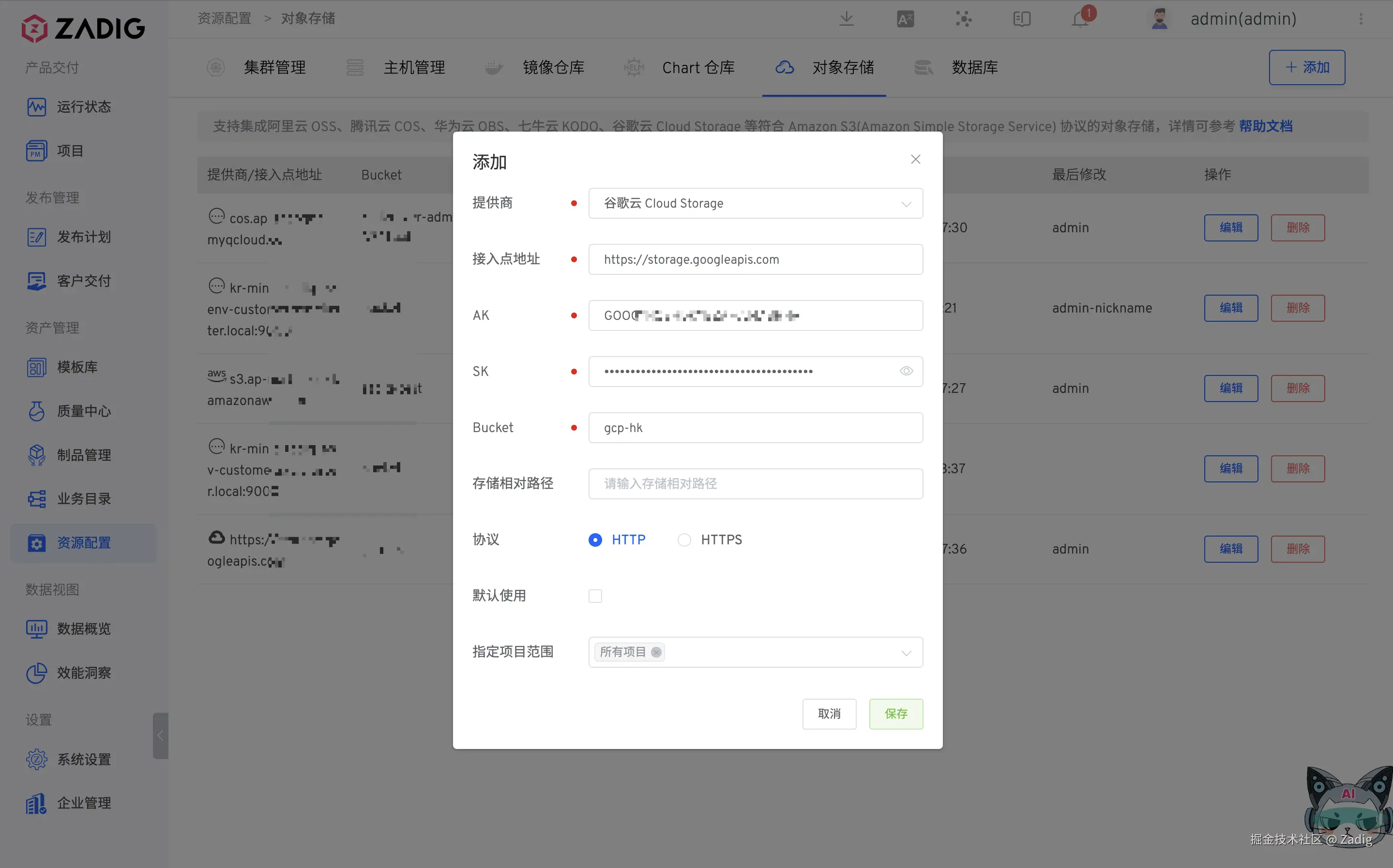Click the 质量中心 flask icon in the sidebar
This screenshot has width=1393, height=868.
[37, 411]
